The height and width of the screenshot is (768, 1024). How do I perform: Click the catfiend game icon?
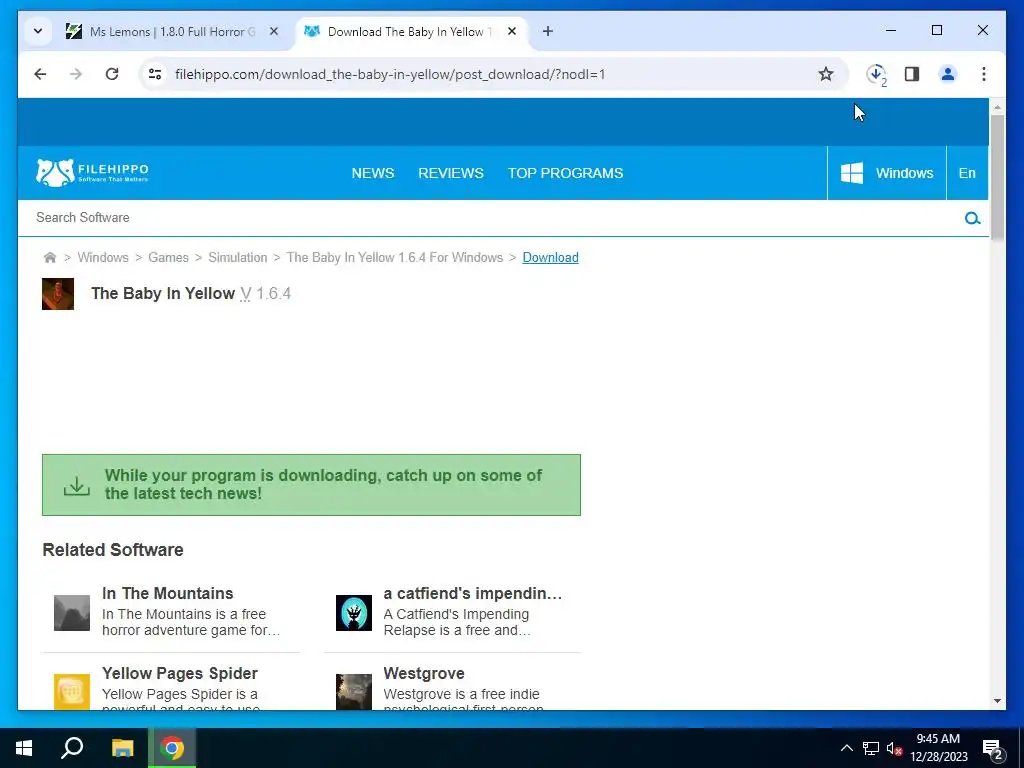coord(354,613)
